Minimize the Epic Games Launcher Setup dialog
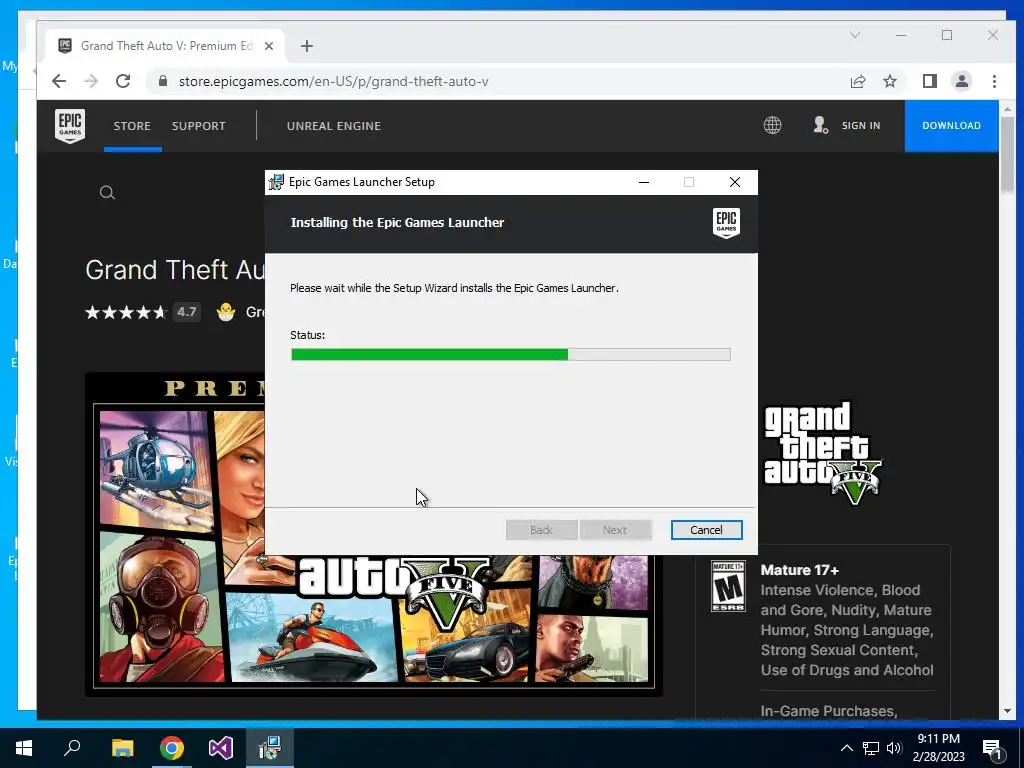Screen dimensions: 1024x768 644,182
